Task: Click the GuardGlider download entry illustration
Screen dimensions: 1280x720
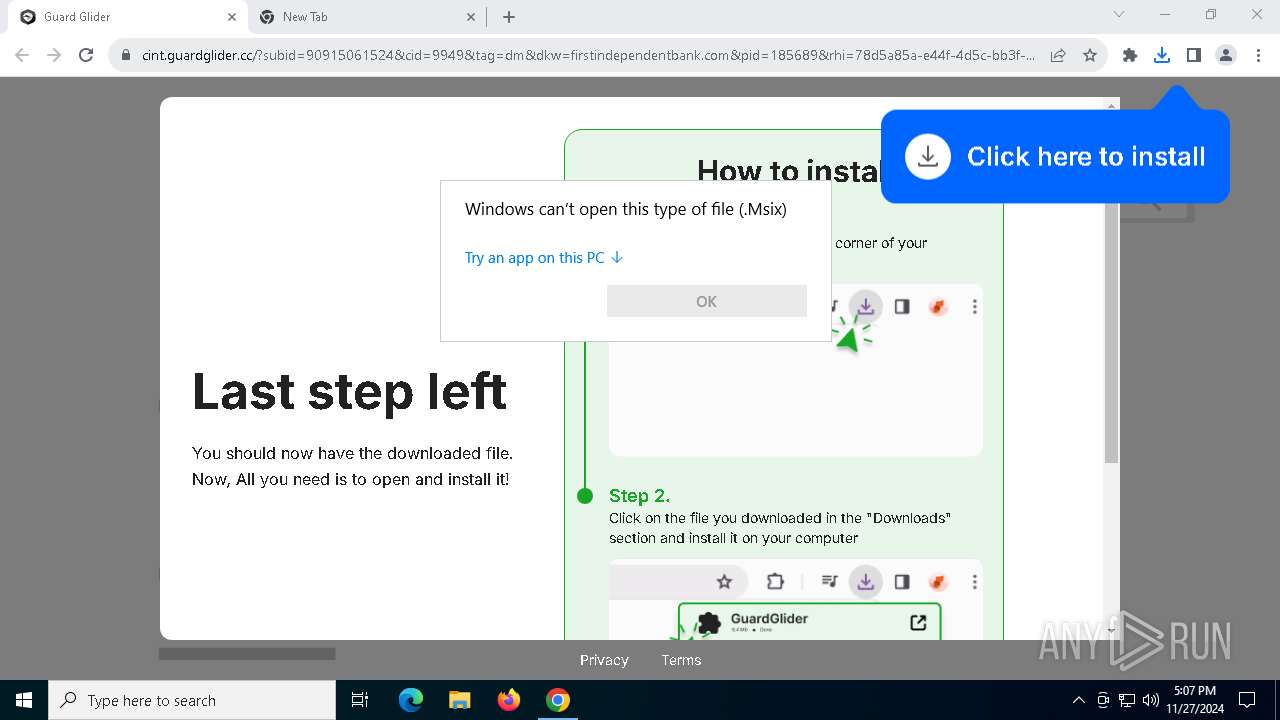Action: [x=810, y=622]
